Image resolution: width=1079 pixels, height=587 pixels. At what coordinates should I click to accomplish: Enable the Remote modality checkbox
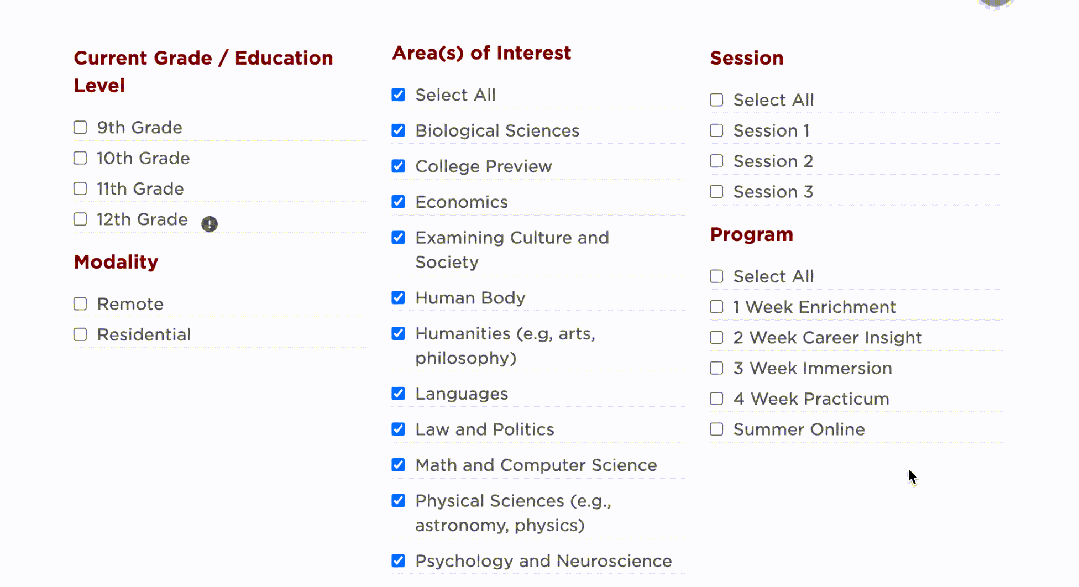coord(81,304)
